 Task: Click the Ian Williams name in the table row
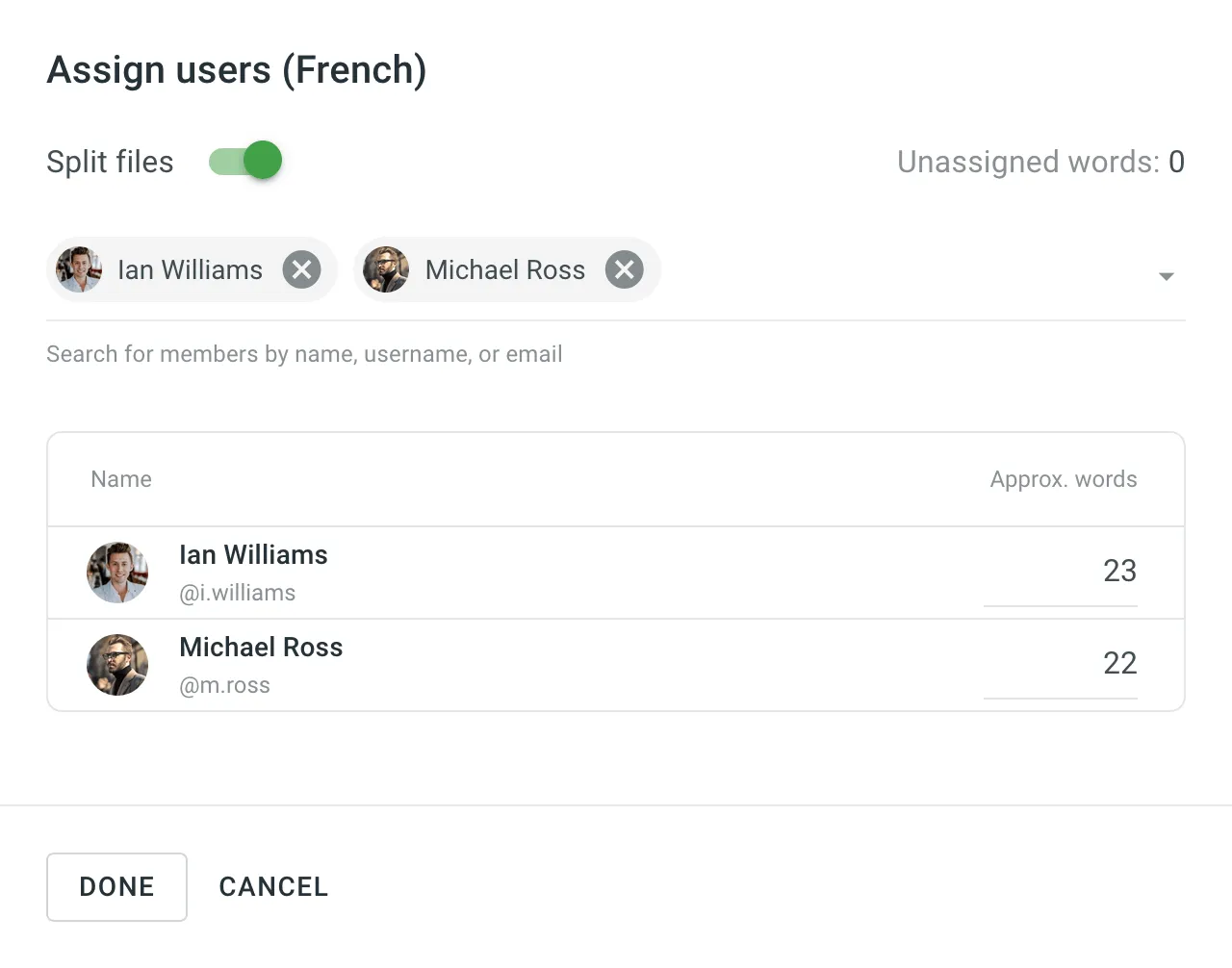click(253, 555)
